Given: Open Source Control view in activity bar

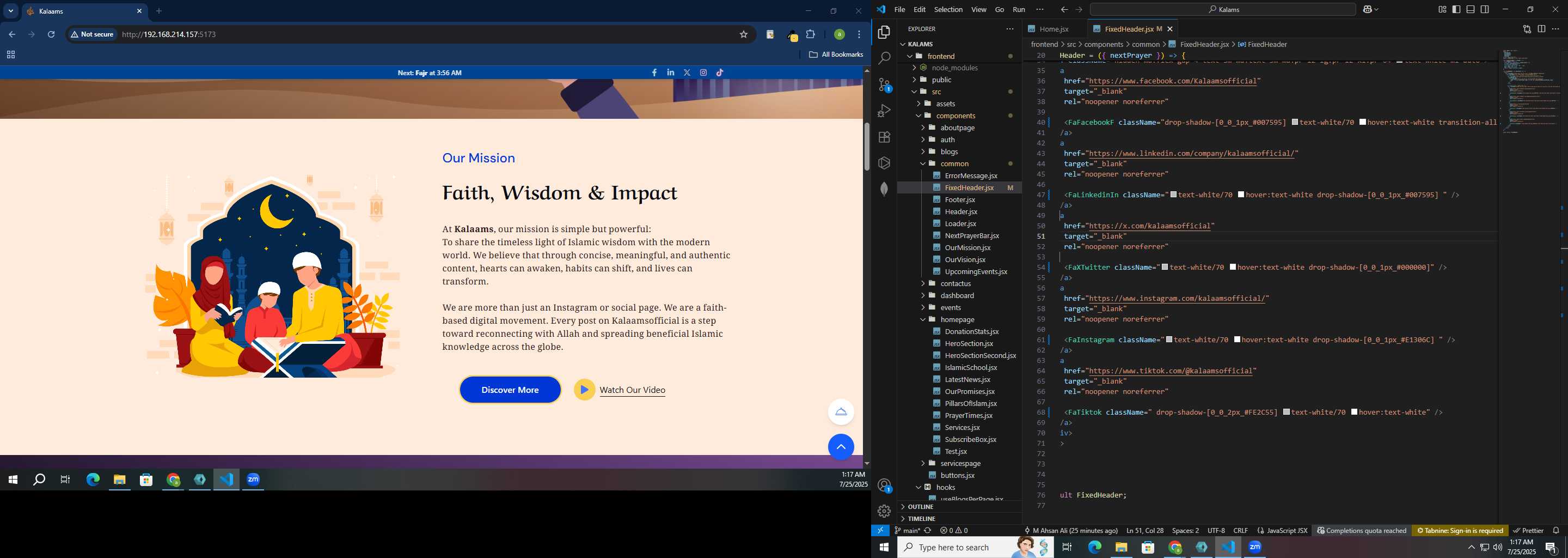Looking at the screenshot, I should [x=884, y=84].
